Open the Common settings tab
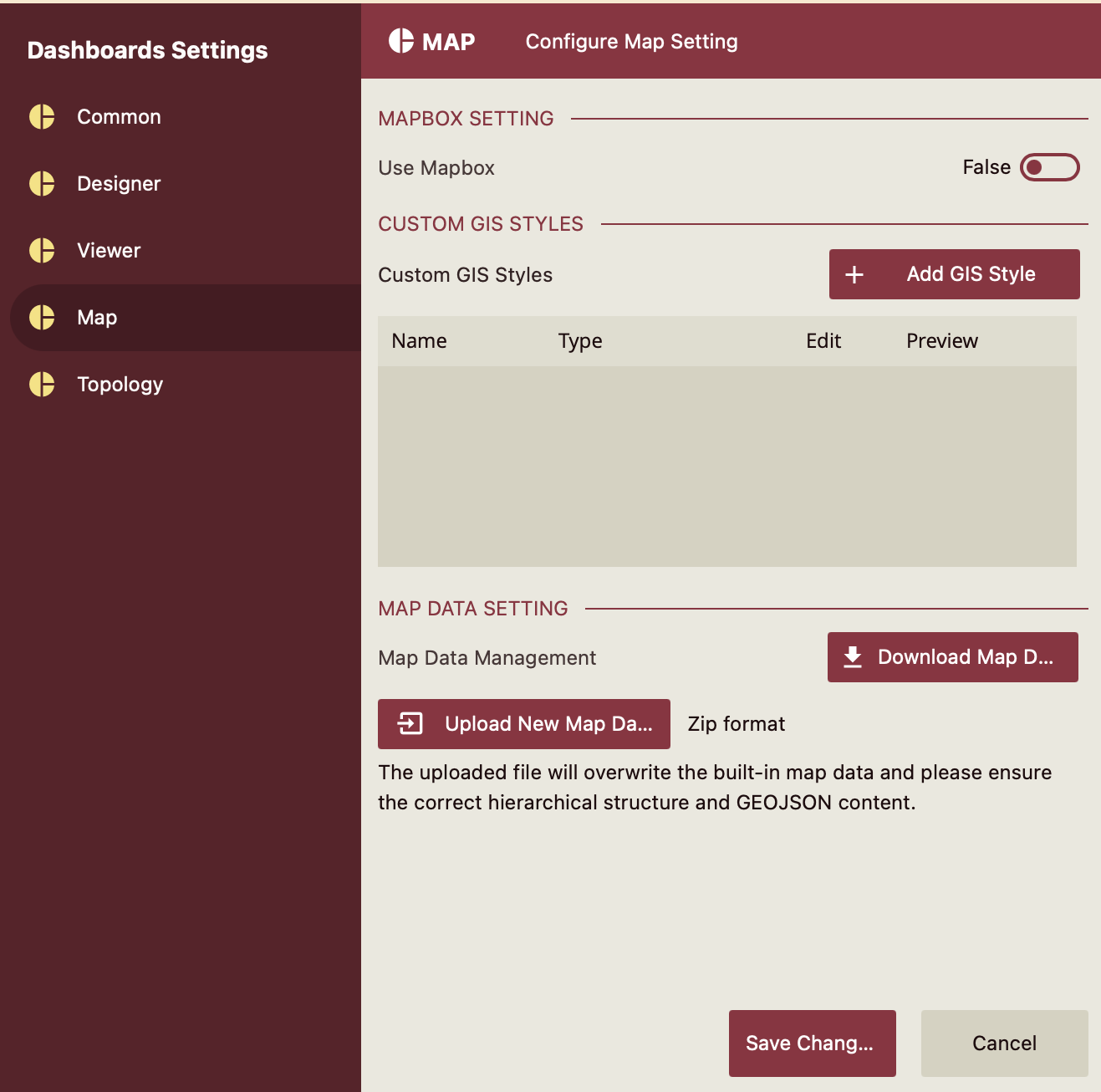The image size is (1101, 1092). (x=119, y=117)
